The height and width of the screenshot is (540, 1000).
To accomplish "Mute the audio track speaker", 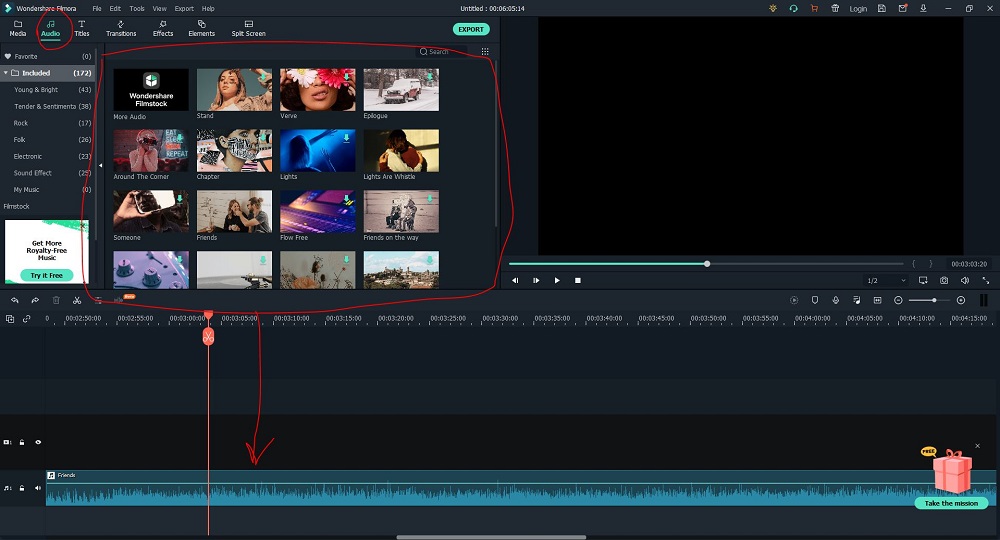I will point(38,488).
